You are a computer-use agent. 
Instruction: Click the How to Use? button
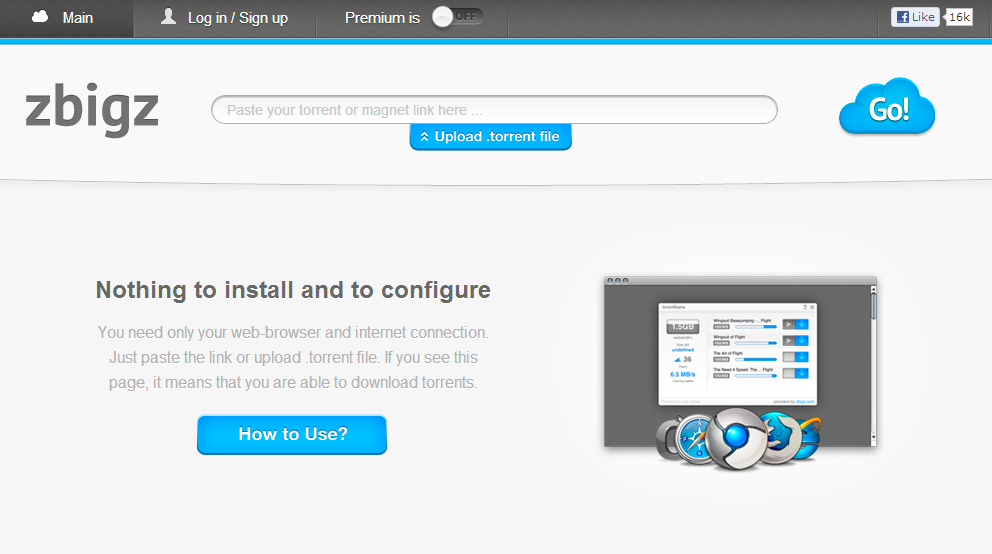[292, 434]
